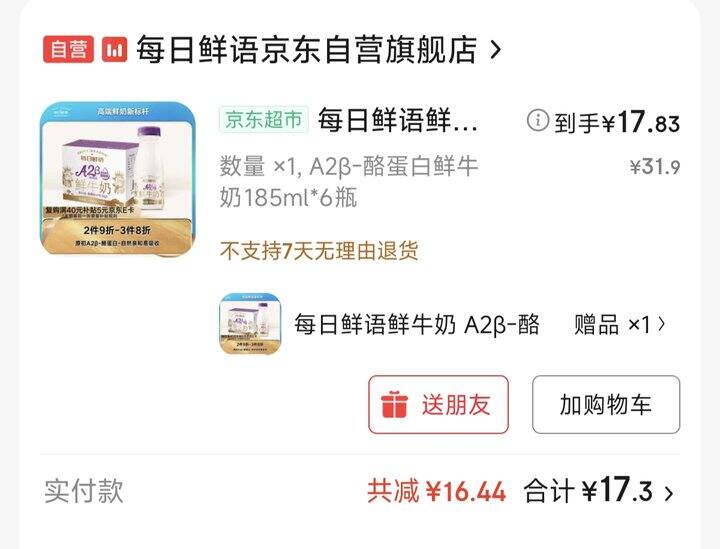Open the milk product main thumbnail
The width and height of the screenshot is (720, 549).
(118, 179)
